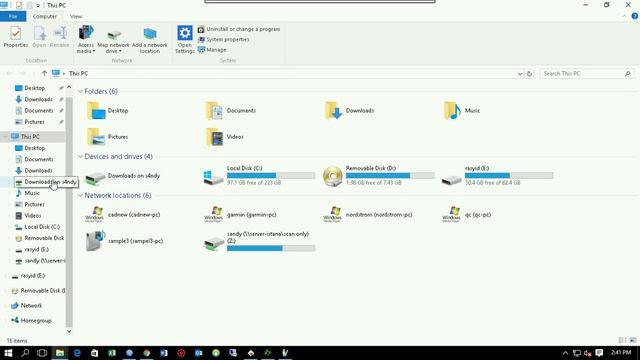The width and height of the screenshot is (640, 360).
Task: Select nordstrom (nordstrom-pc) network location
Action: coord(367,215)
